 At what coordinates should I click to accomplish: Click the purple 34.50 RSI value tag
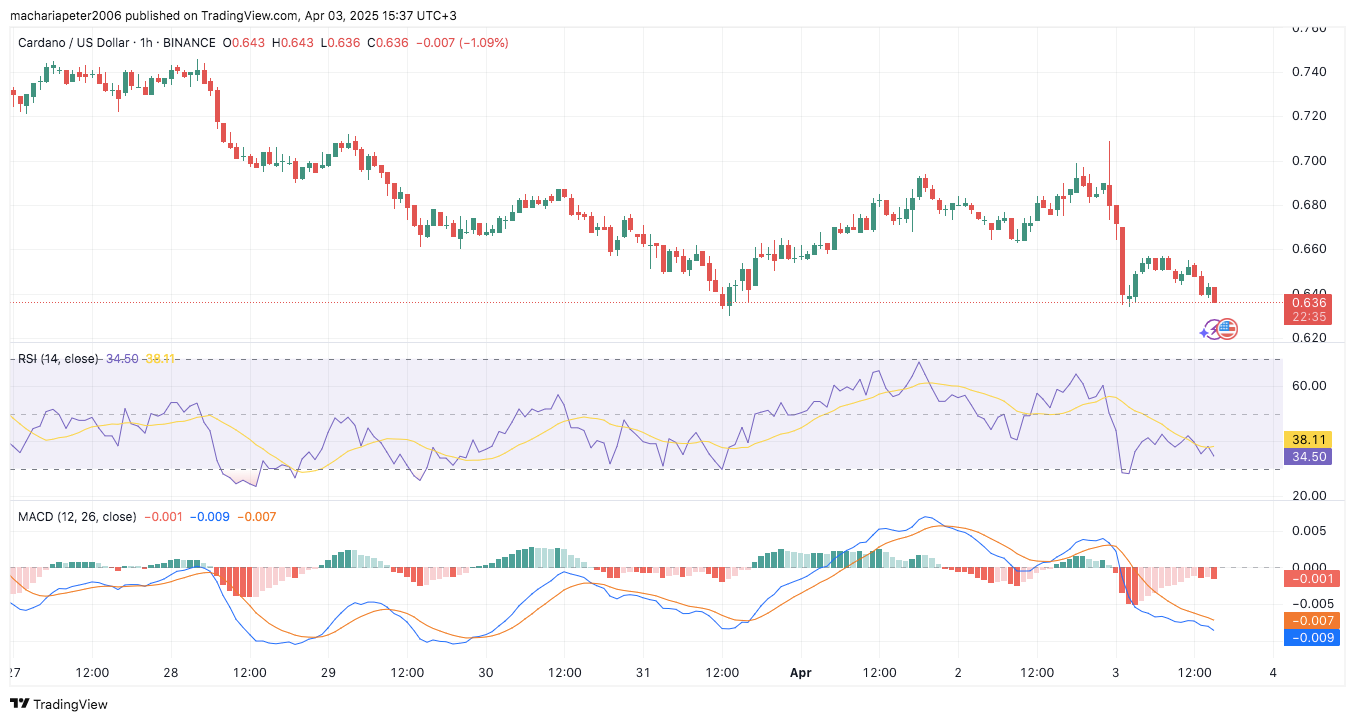tap(1308, 456)
